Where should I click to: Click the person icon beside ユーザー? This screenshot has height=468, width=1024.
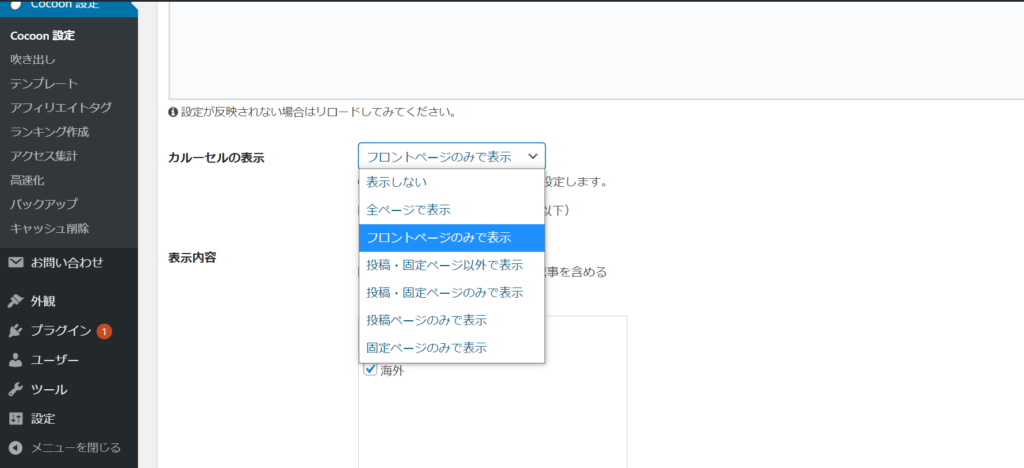(x=16, y=360)
